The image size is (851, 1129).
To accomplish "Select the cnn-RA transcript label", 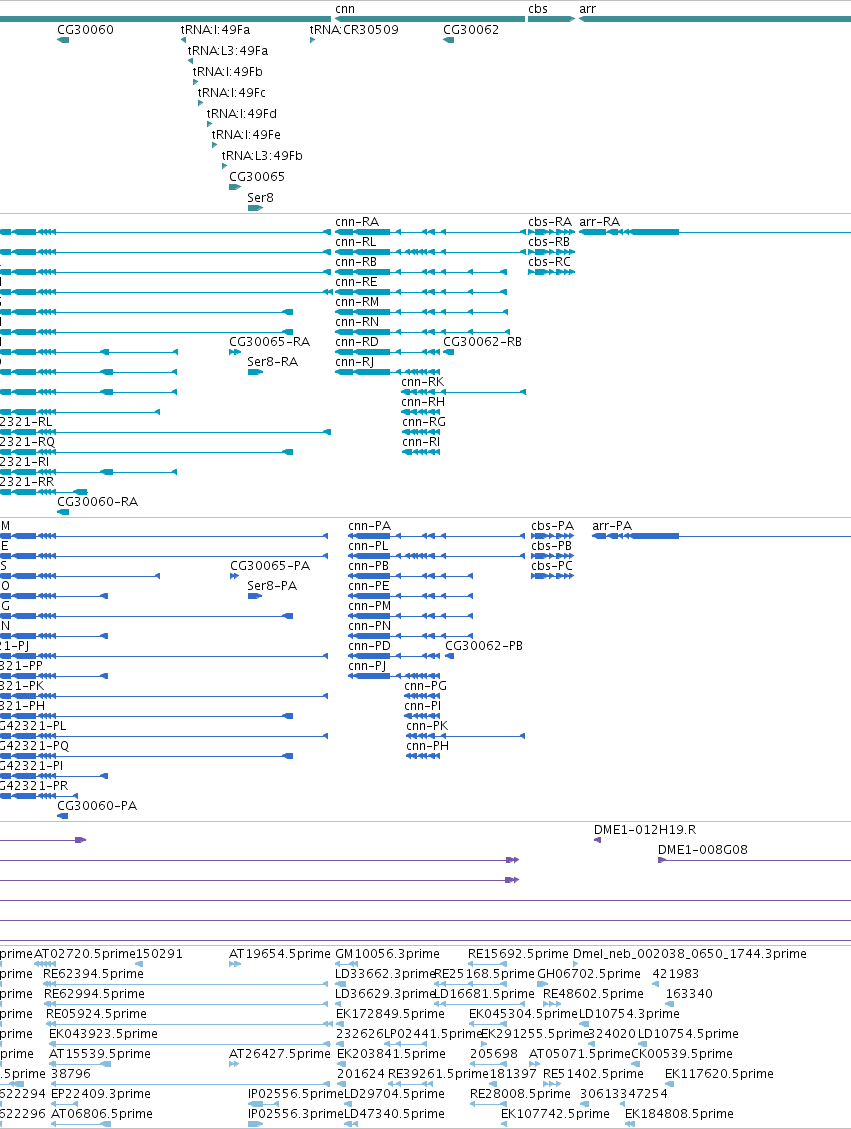I will point(357,222).
